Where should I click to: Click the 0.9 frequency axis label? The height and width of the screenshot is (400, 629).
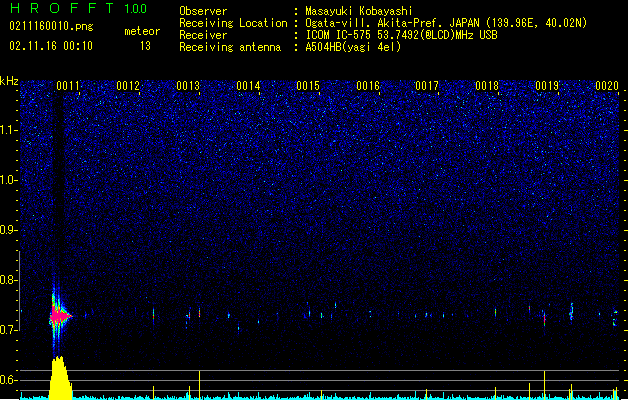(8, 230)
